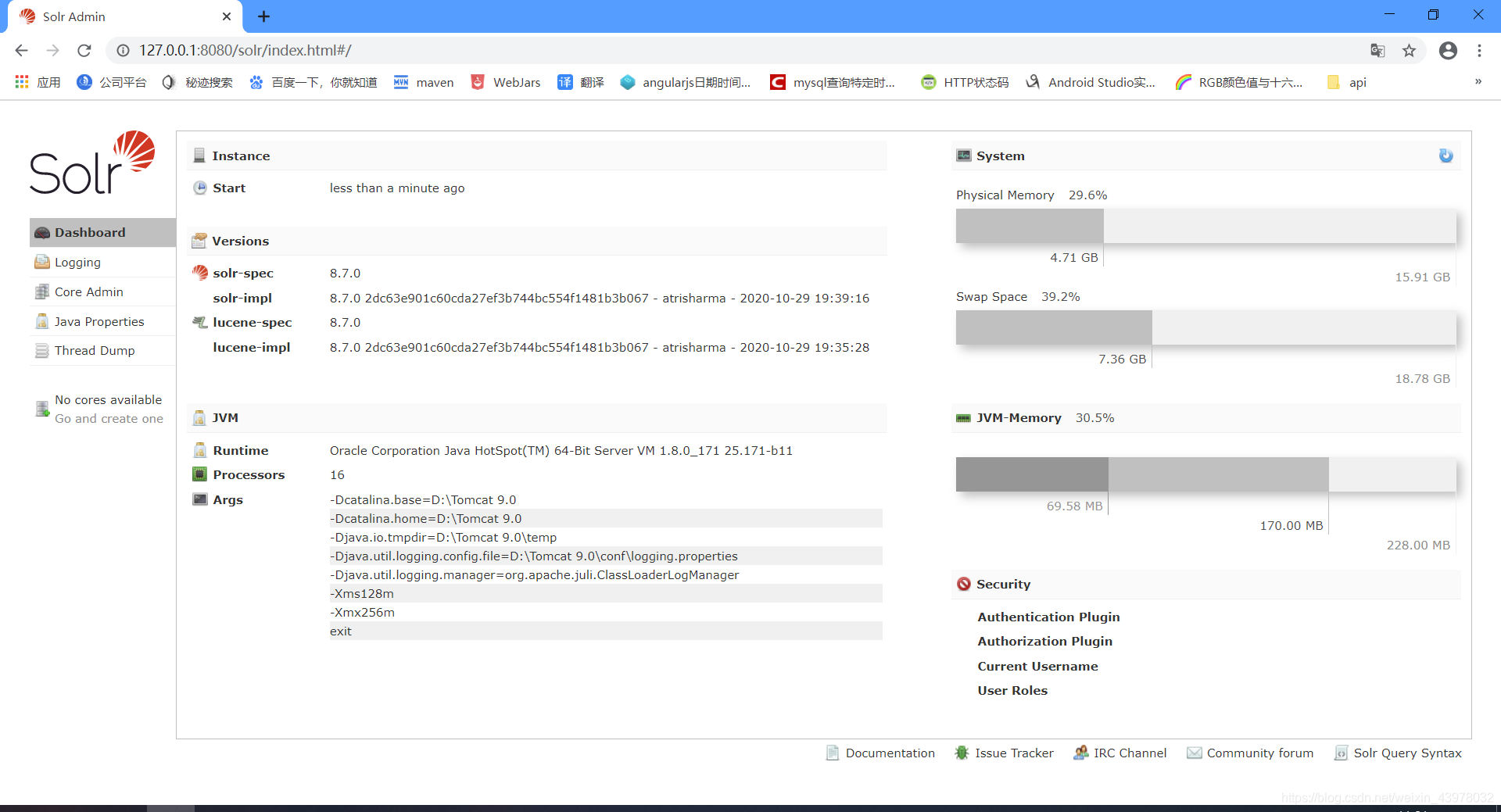Viewport: 1501px width, 812px height.
Task: Open the Logging section
Action: point(102,262)
